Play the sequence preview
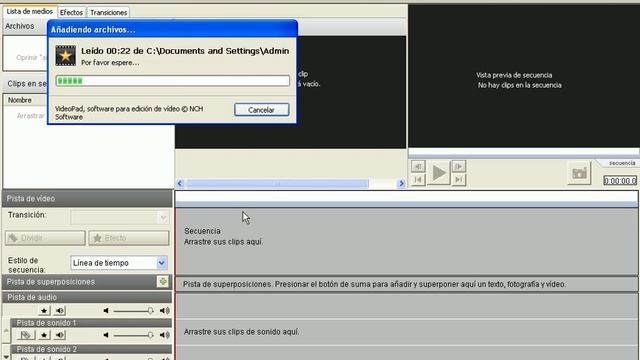Screen dimensions: 640x360 click(439, 173)
